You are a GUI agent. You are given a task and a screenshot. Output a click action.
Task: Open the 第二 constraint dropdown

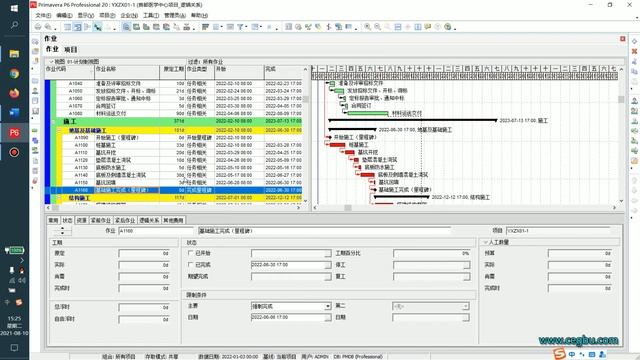[x=465, y=306]
